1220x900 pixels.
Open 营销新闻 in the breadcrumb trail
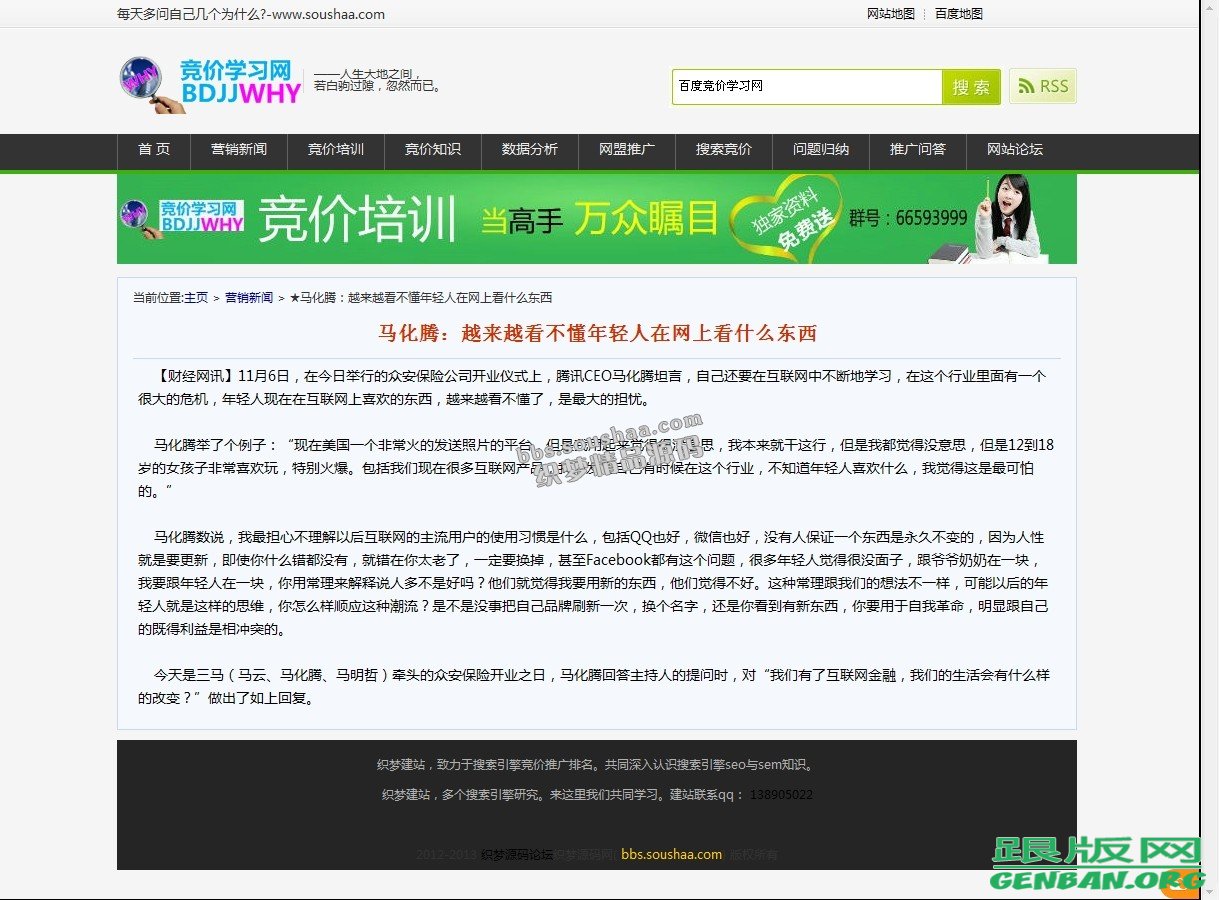(x=249, y=297)
